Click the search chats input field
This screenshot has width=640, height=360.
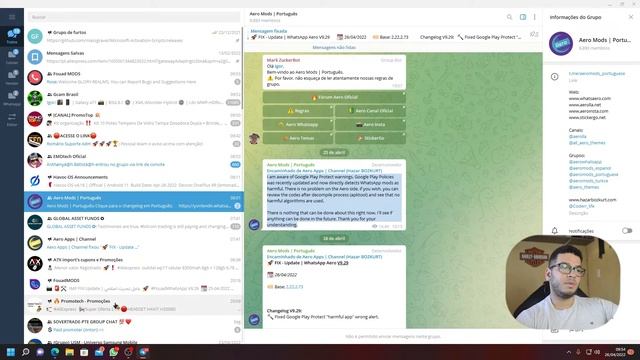tap(134, 17)
